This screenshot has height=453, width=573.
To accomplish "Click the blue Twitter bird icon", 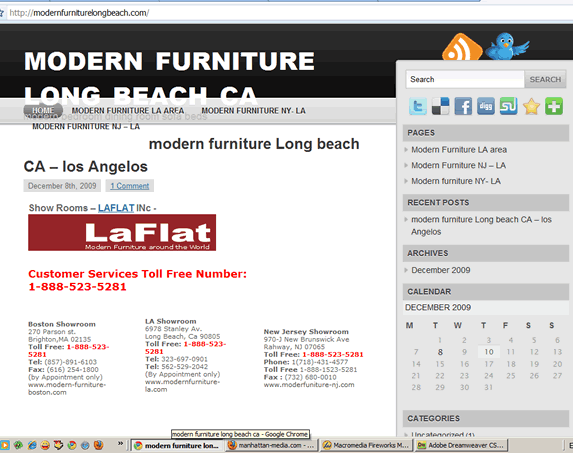I will tap(506, 46).
